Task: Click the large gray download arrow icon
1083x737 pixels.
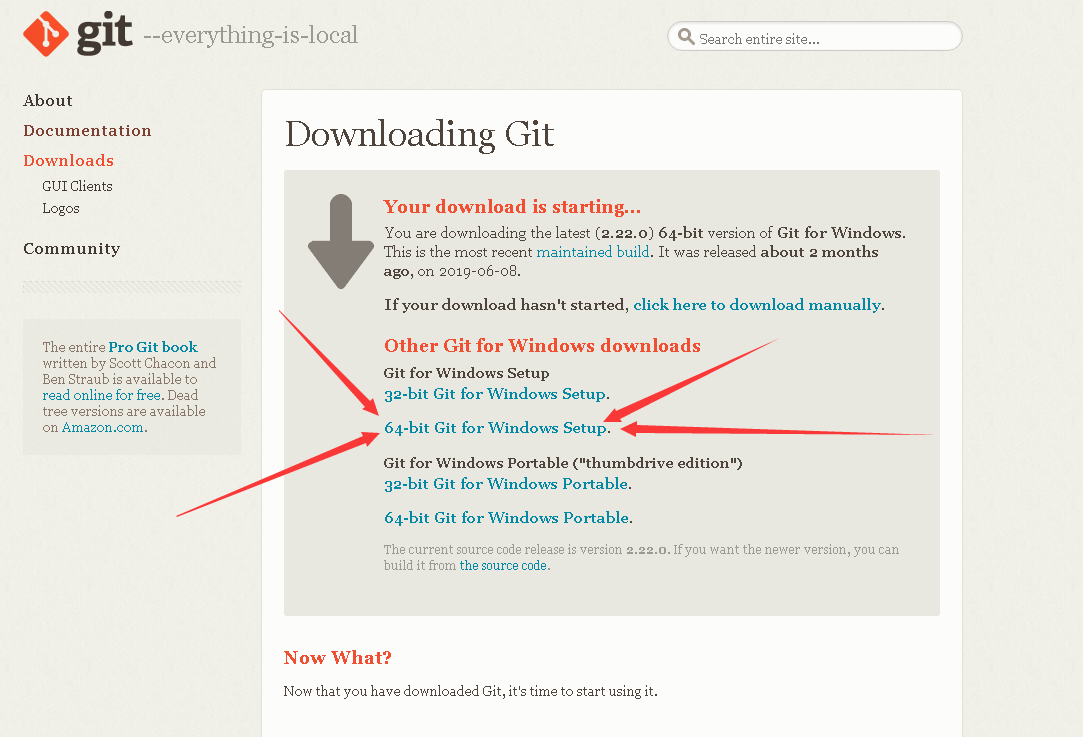Action: 341,241
